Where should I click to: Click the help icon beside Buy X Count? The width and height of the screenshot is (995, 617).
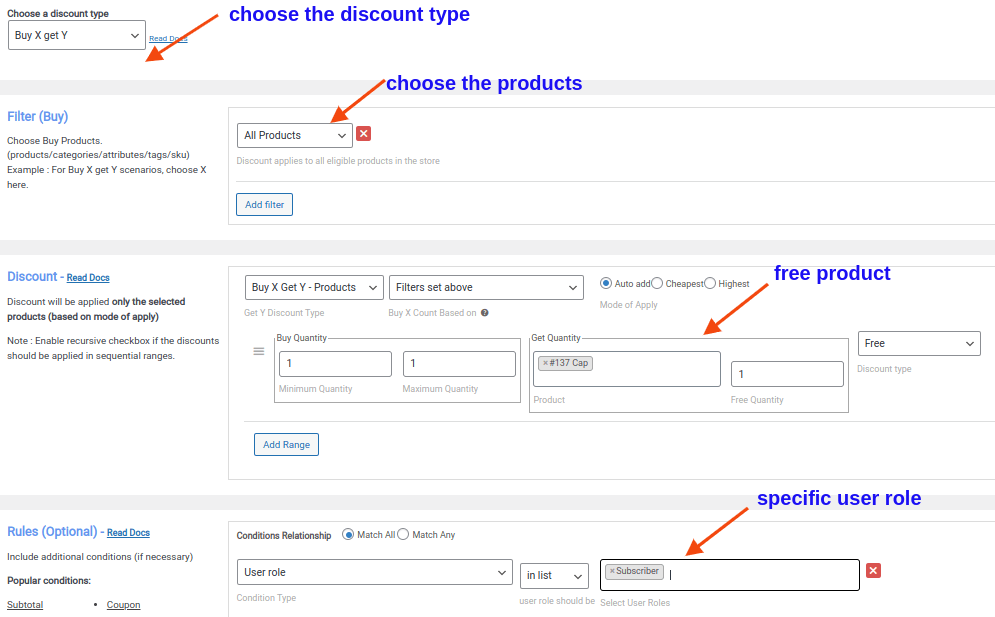click(x=485, y=313)
